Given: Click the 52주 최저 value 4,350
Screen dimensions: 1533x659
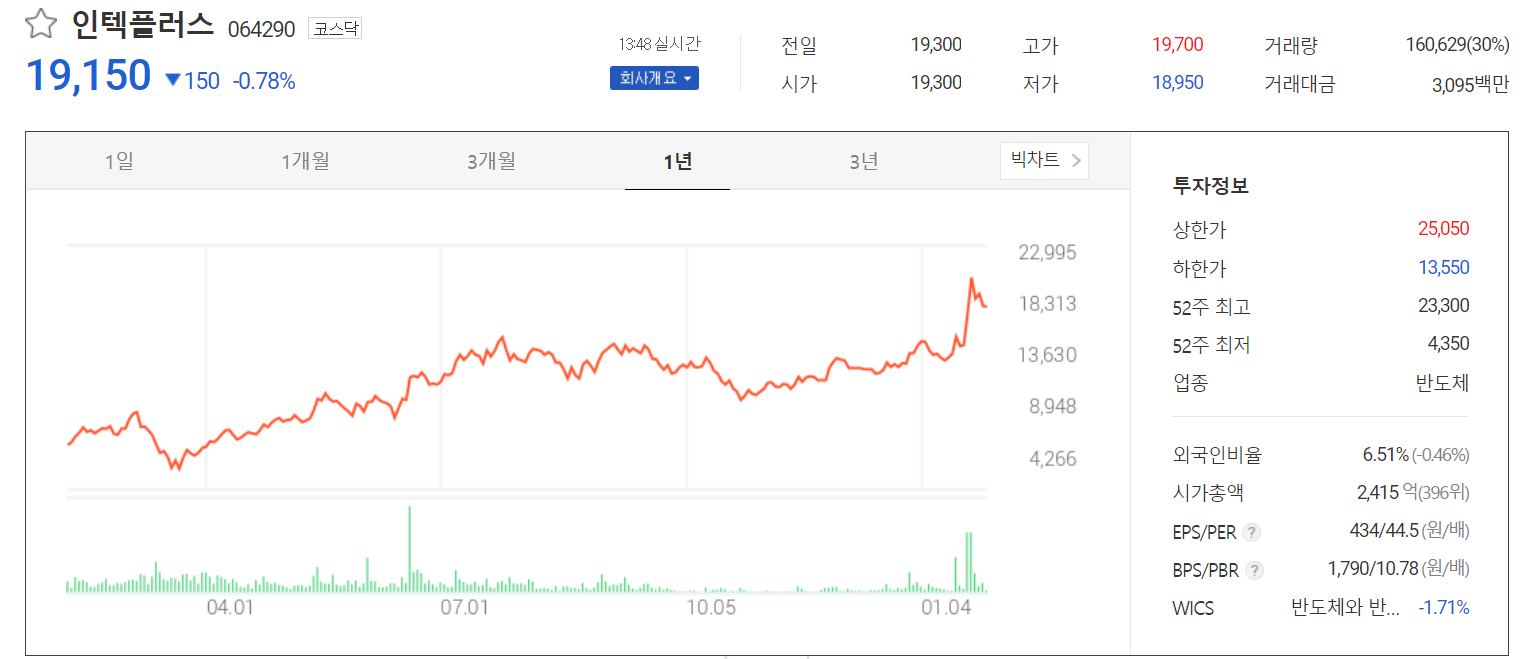Looking at the screenshot, I should pos(1448,344).
